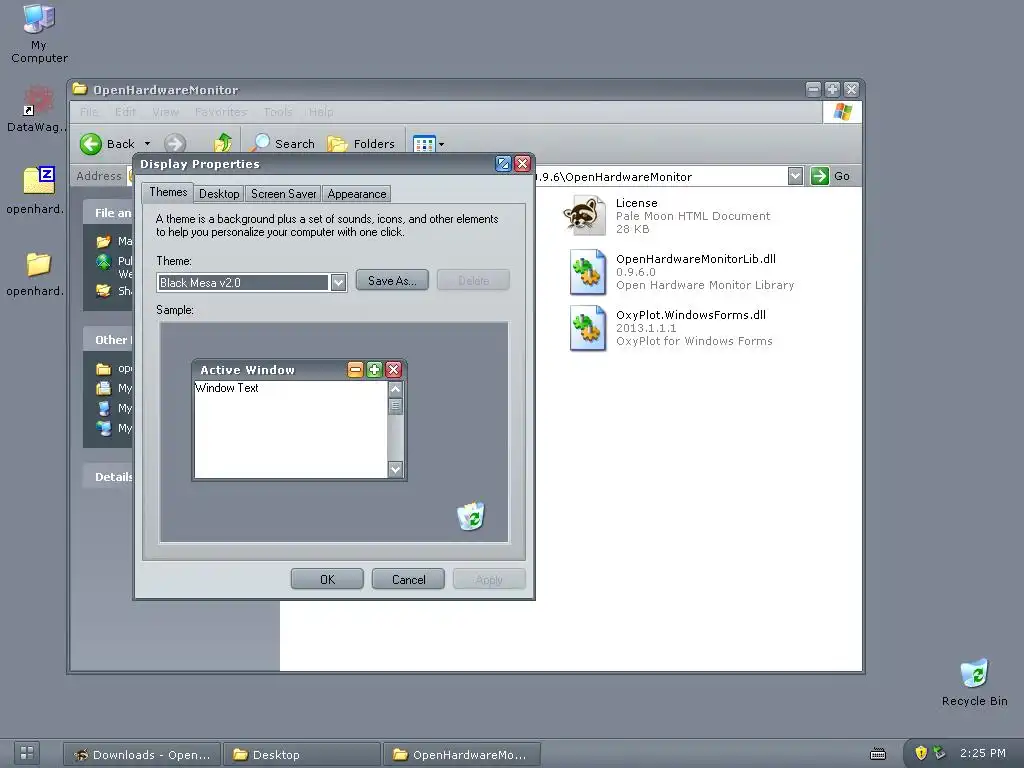Click the Windows flag logo in Explorer

pos(842,112)
